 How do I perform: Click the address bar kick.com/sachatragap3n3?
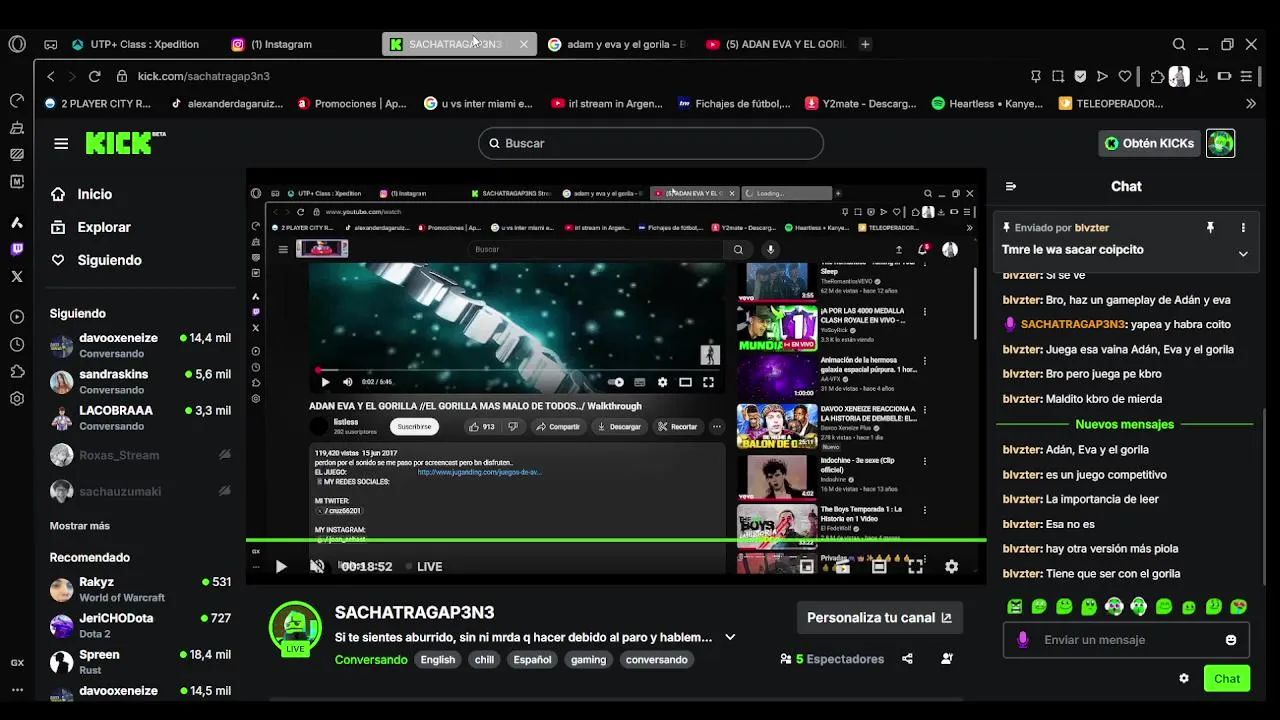(203, 76)
